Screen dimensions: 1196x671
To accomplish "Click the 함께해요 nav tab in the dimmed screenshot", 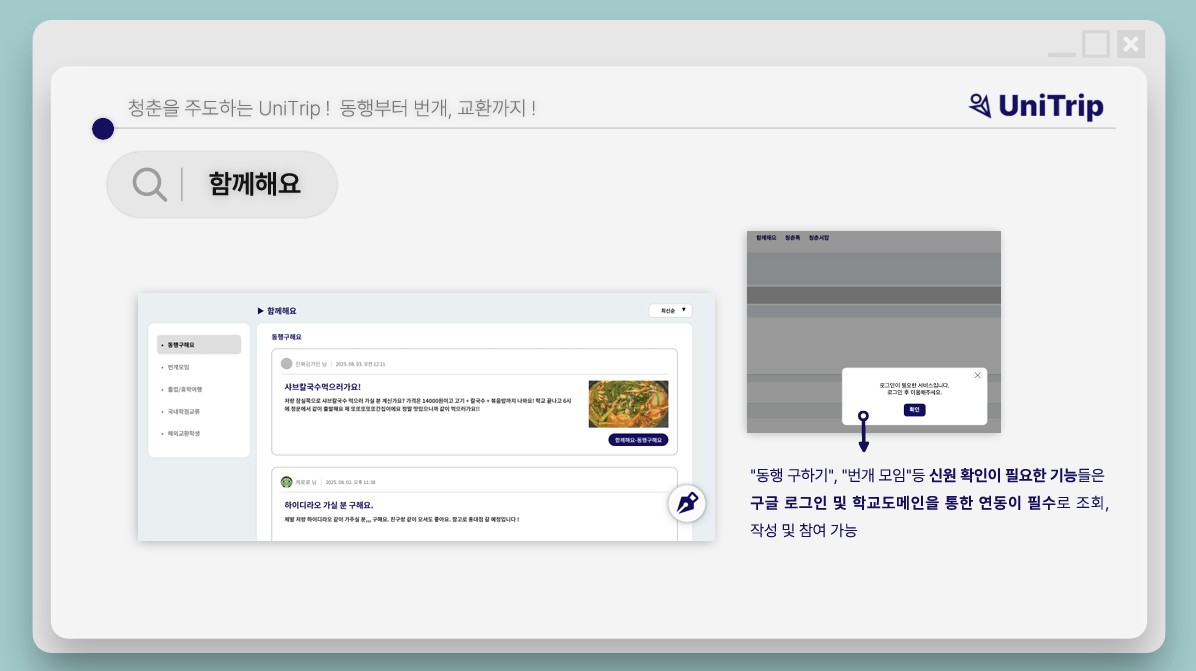I will point(766,238).
